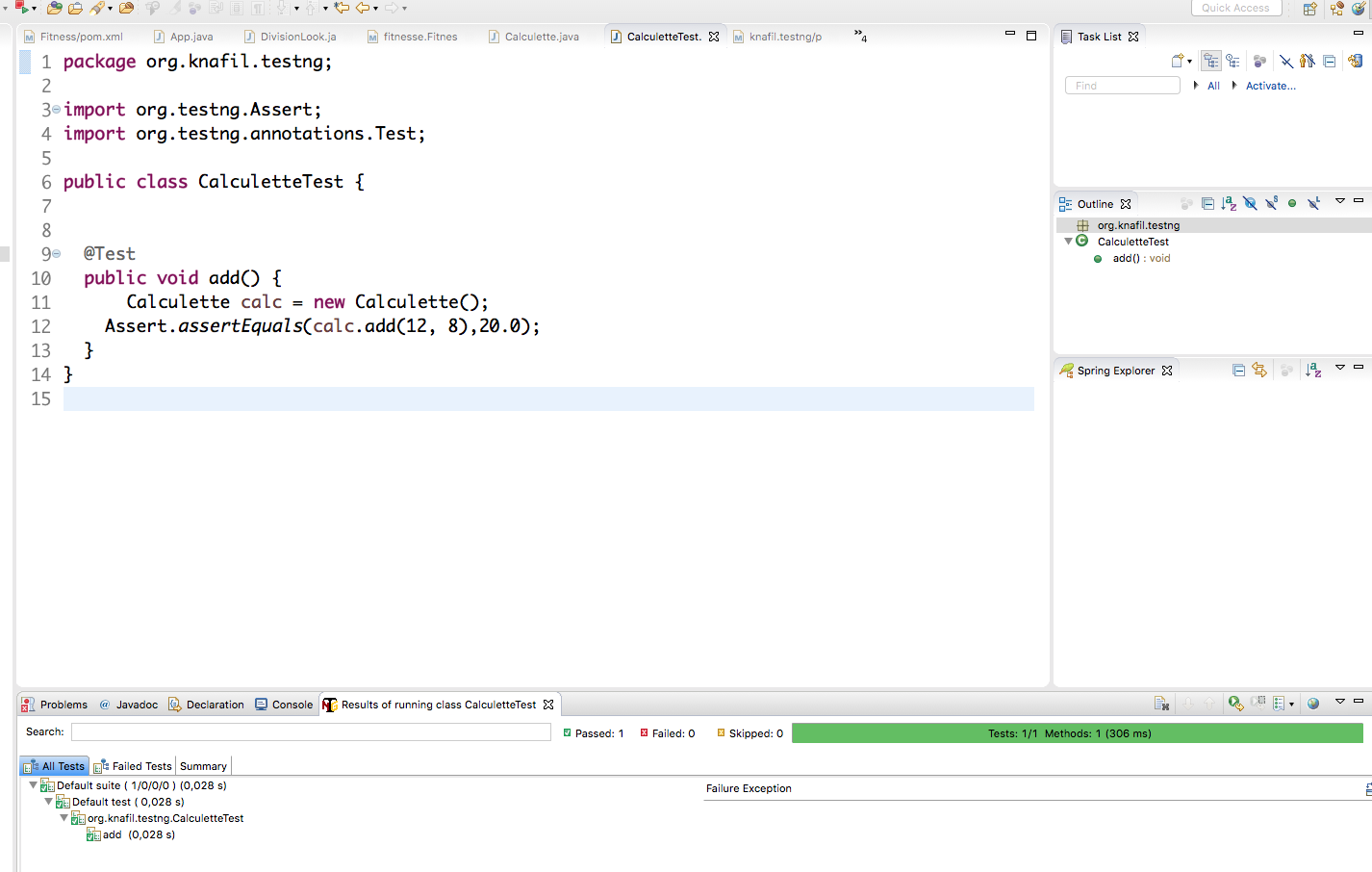
Task: Open the New Task dropdown arrow
Action: coord(1190,62)
